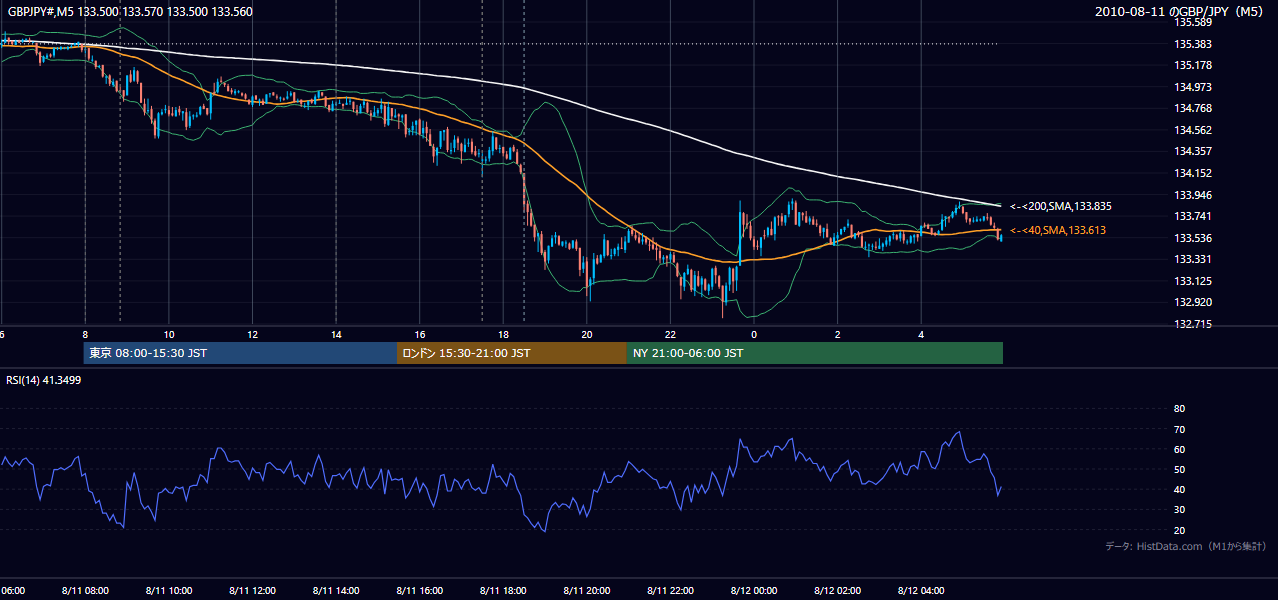This screenshot has width=1278, height=600.
Task: Click the 40 SMA 133.613 label
Action: (x=1057, y=230)
